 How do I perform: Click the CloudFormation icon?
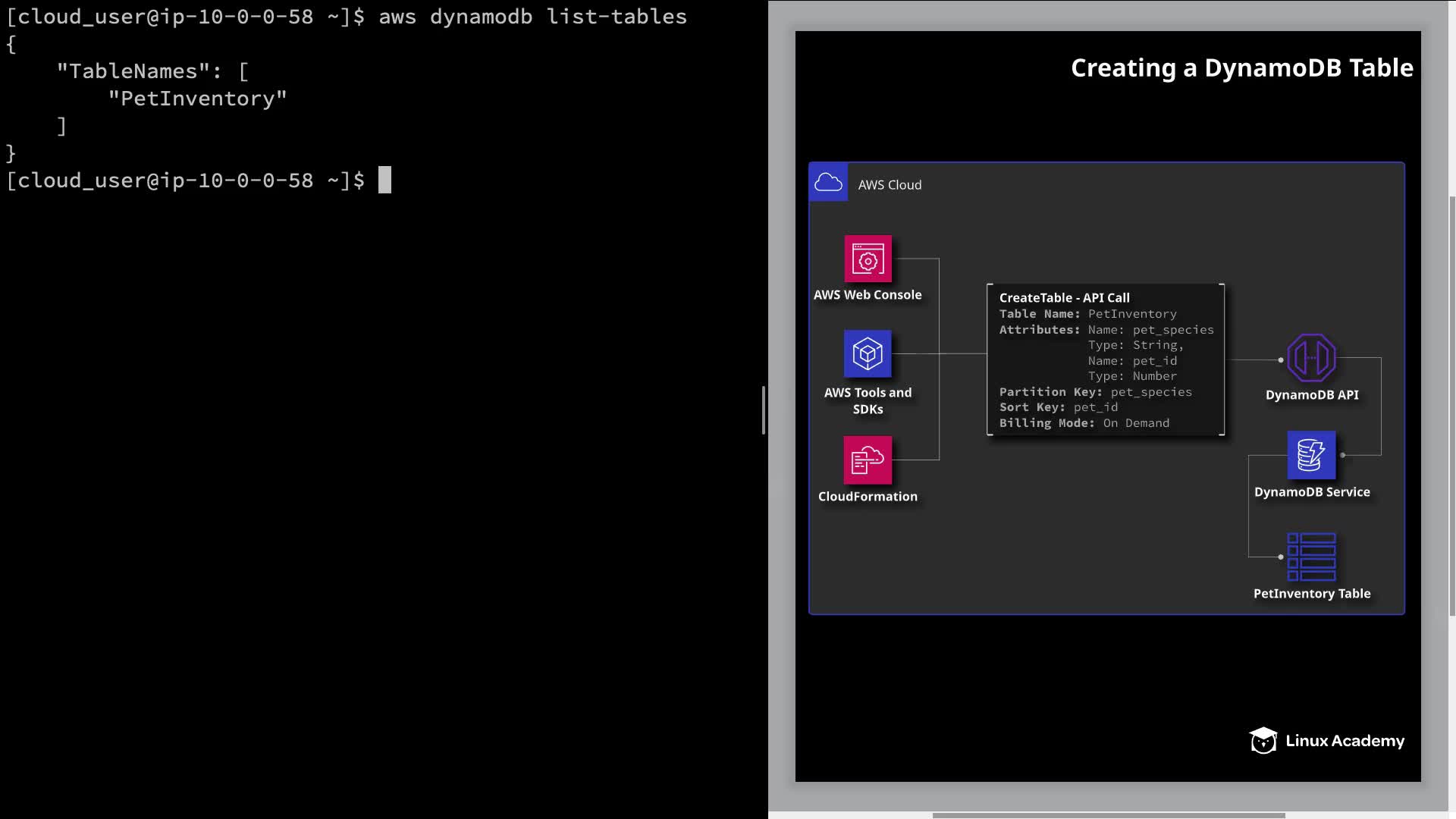point(868,460)
